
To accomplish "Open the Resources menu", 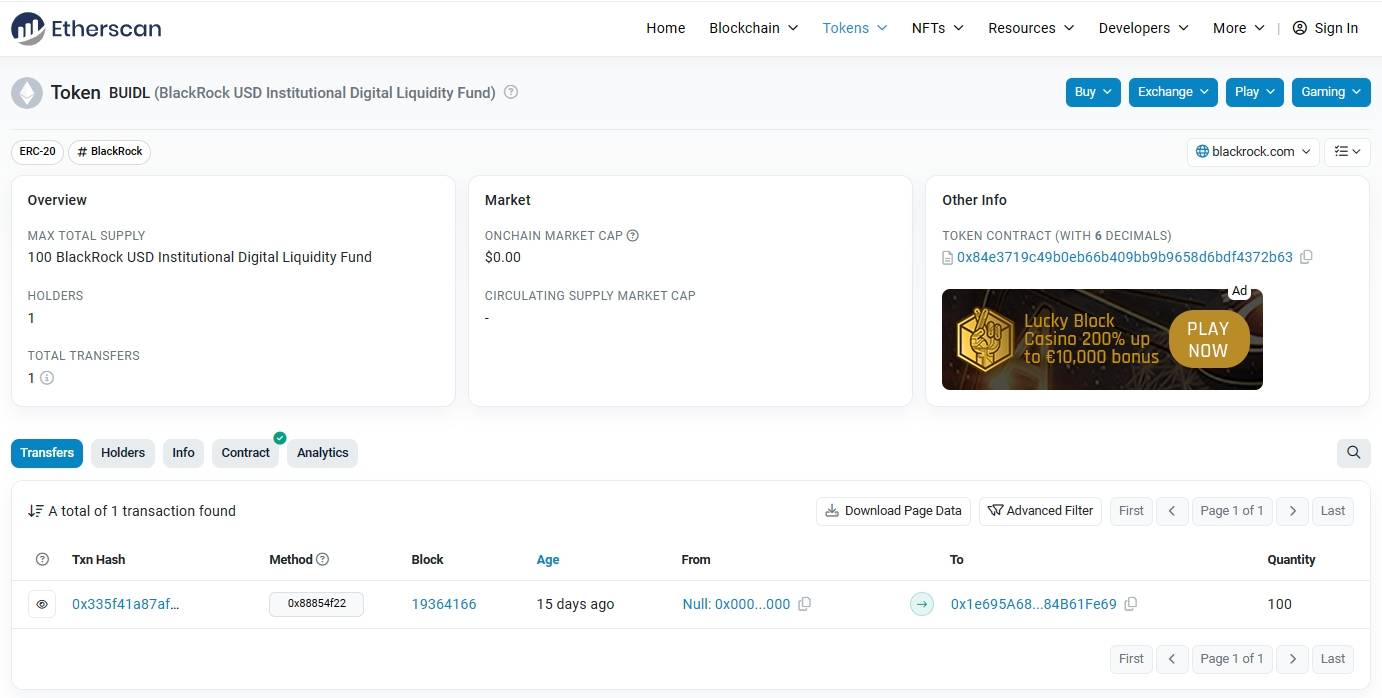I will coord(1031,28).
